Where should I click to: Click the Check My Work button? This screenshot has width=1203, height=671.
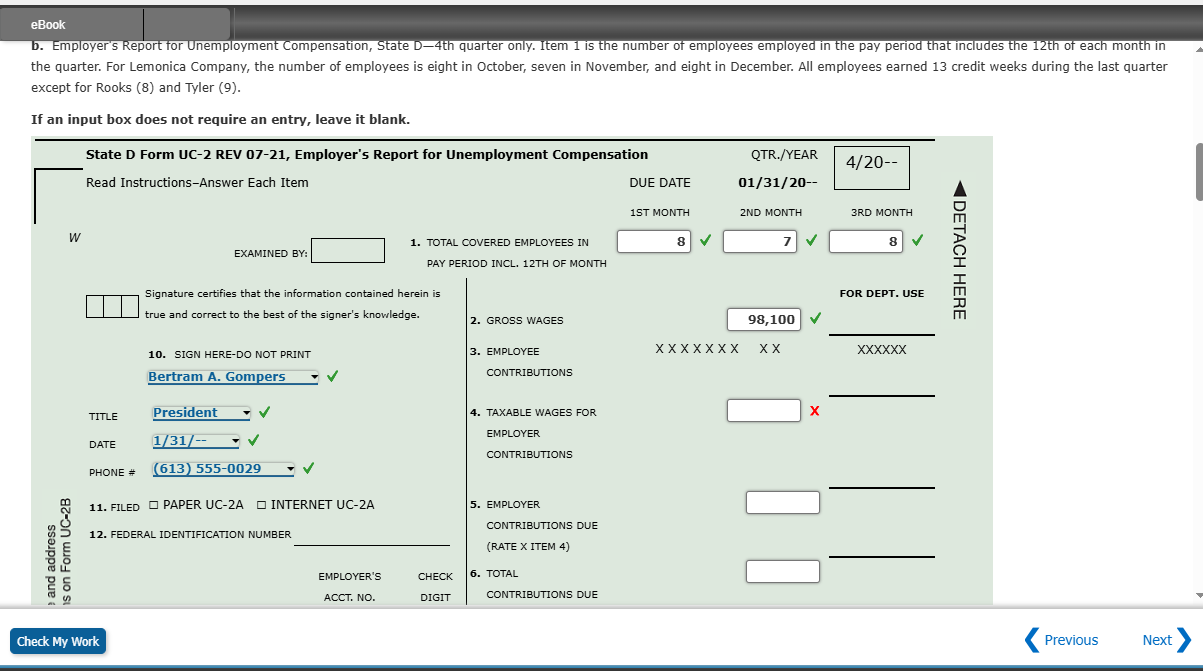tap(57, 641)
